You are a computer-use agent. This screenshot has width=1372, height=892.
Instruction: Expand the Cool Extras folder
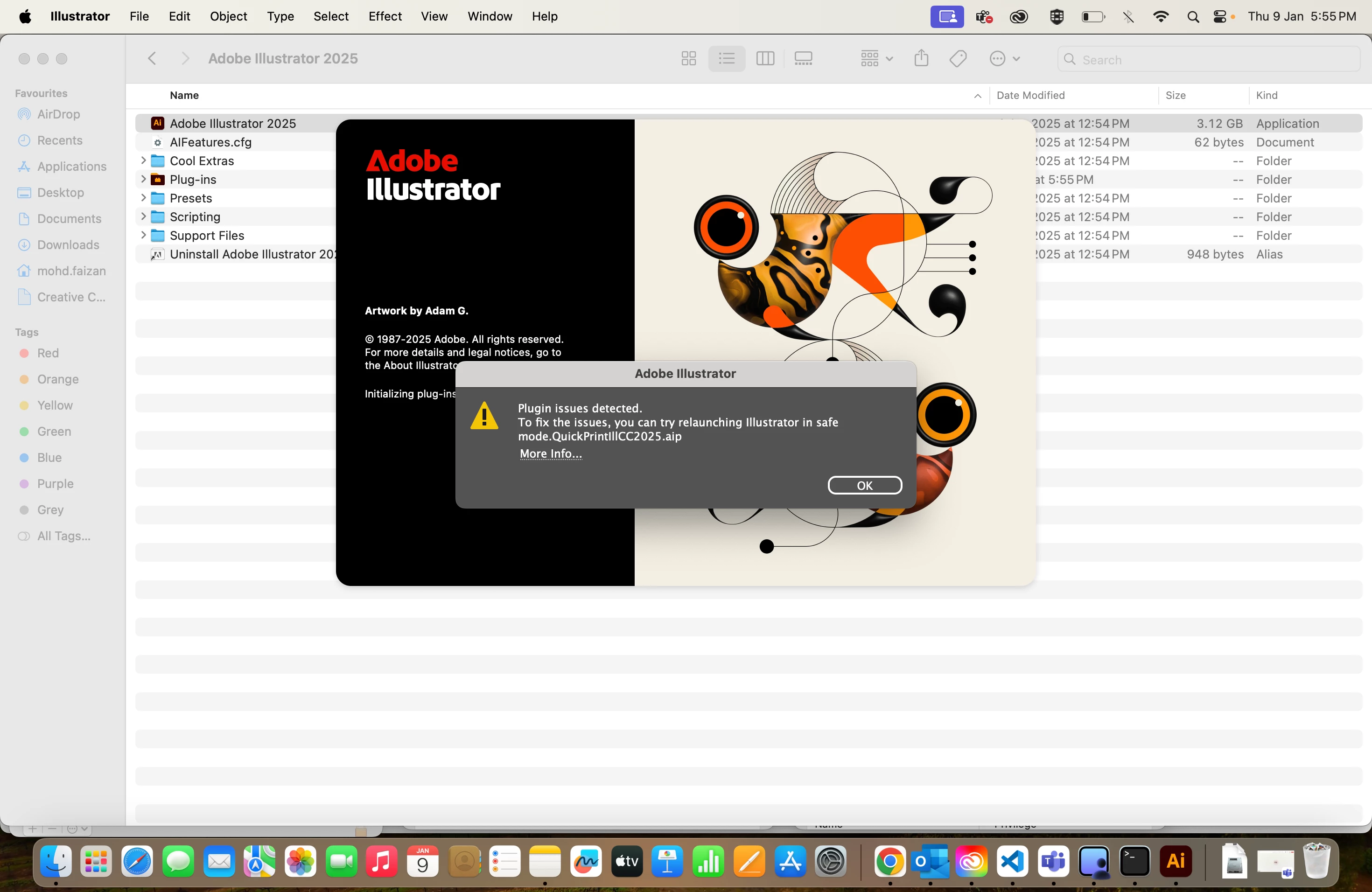[x=143, y=161]
